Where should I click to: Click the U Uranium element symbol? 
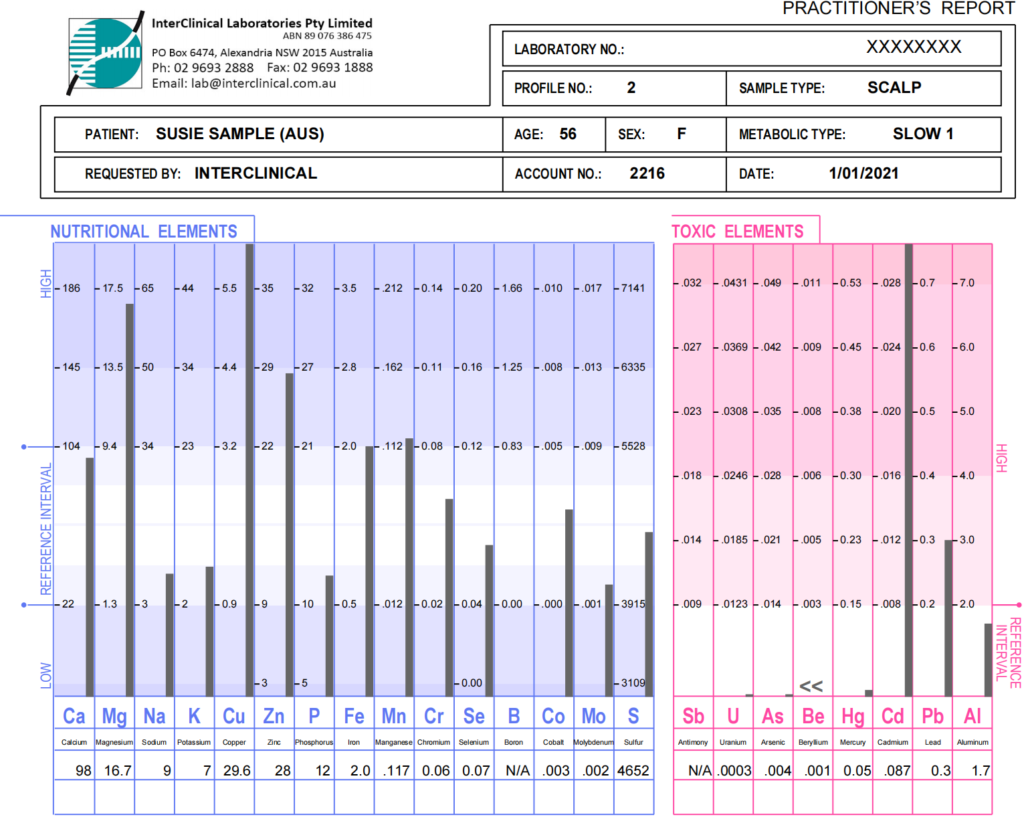pos(733,717)
